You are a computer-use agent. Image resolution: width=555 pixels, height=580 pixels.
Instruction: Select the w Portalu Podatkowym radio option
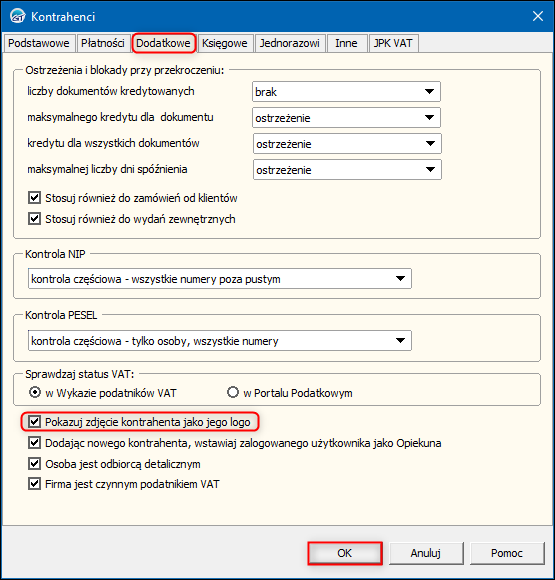pyautogui.click(x=233, y=392)
